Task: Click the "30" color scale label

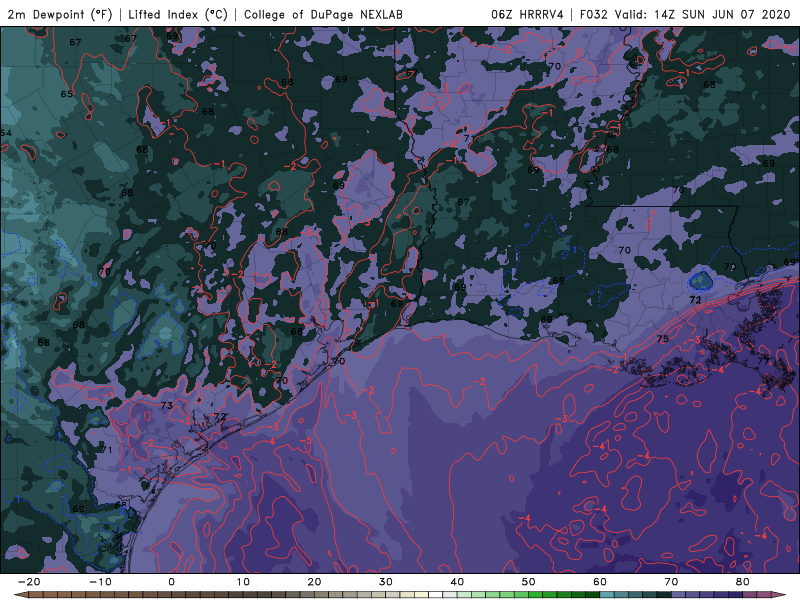Action: click(x=386, y=582)
